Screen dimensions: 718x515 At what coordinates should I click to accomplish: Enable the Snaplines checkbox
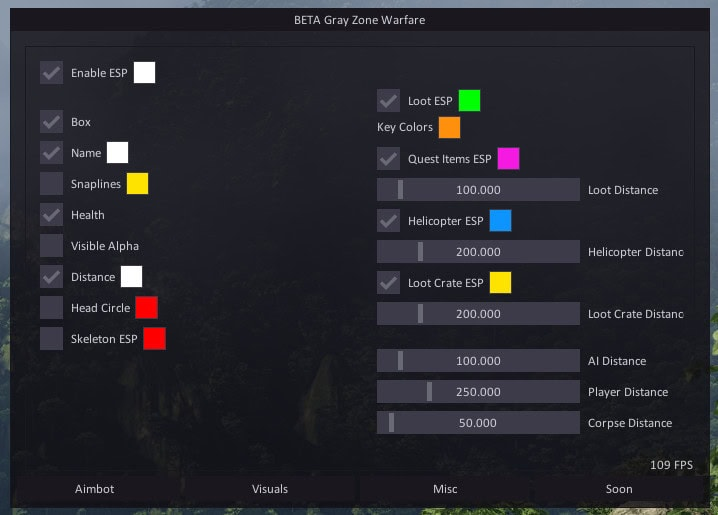point(51,184)
